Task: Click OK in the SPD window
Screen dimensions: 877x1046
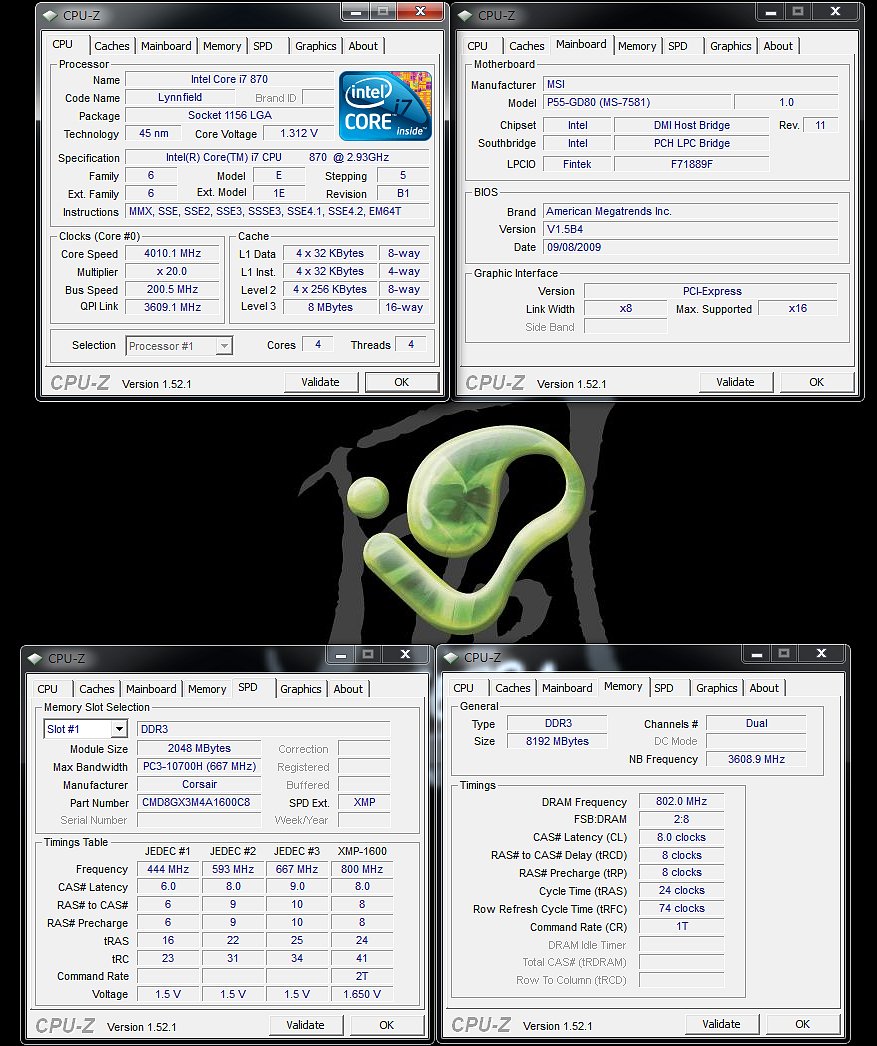Action: pyautogui.click(x=387, y=1025)
